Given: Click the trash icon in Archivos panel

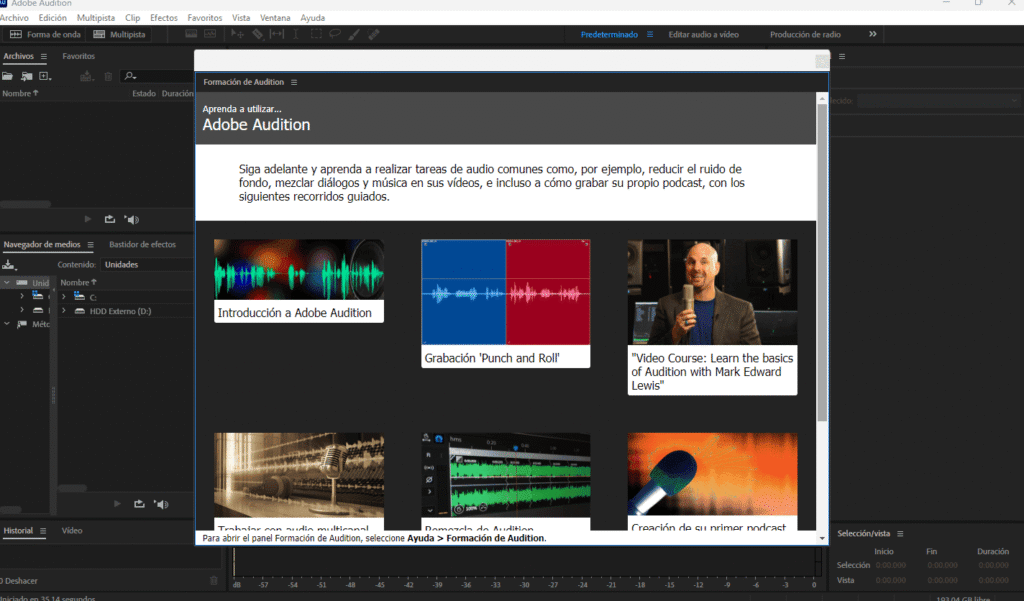Looking at the screenshot, I should (108, 76).
